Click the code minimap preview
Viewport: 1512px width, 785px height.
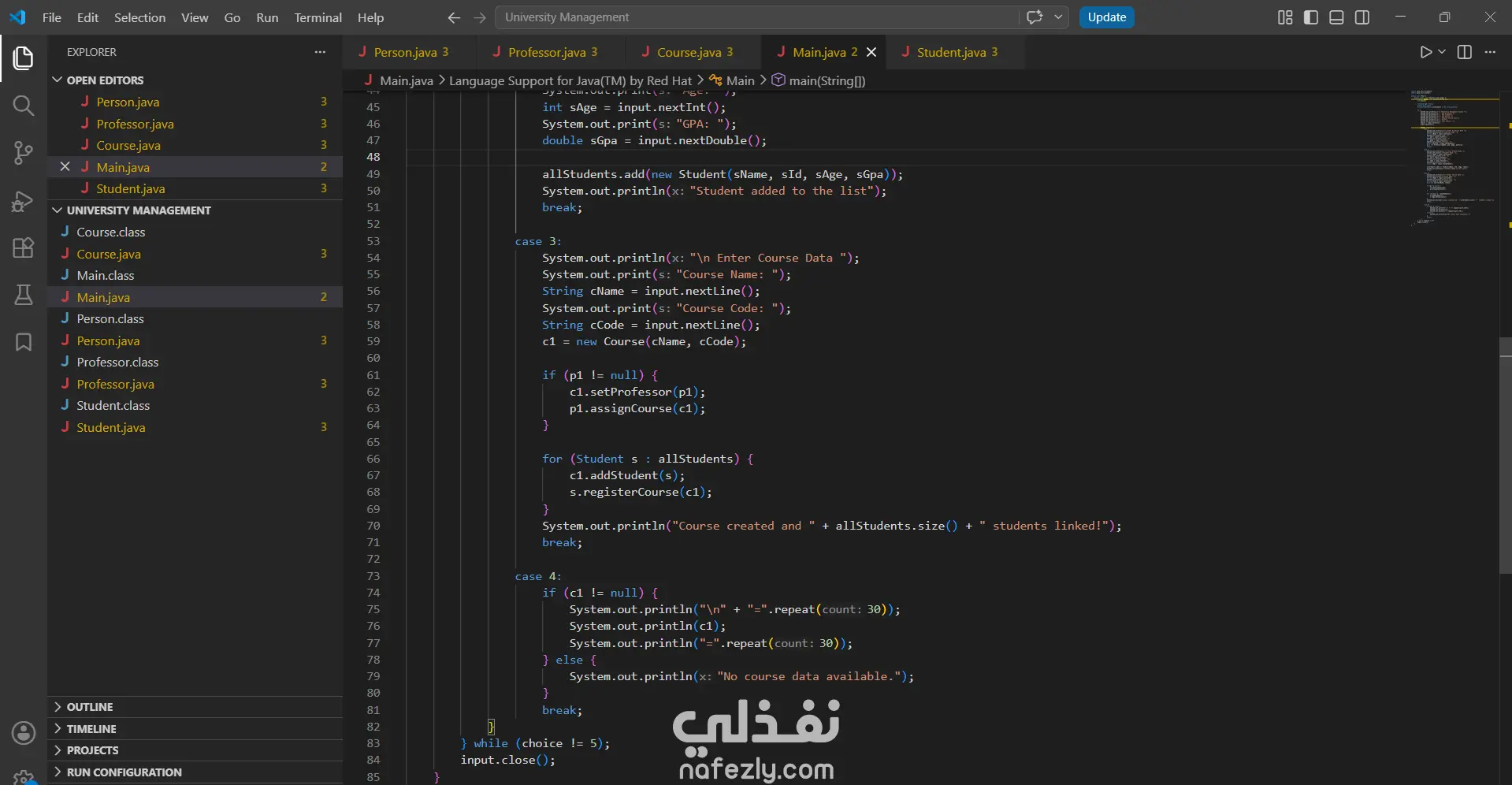[1454, 158]
